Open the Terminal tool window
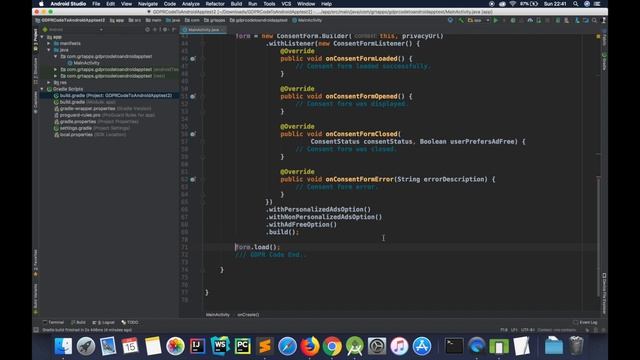This screenshot has width=640, height=360. point(53,322)
